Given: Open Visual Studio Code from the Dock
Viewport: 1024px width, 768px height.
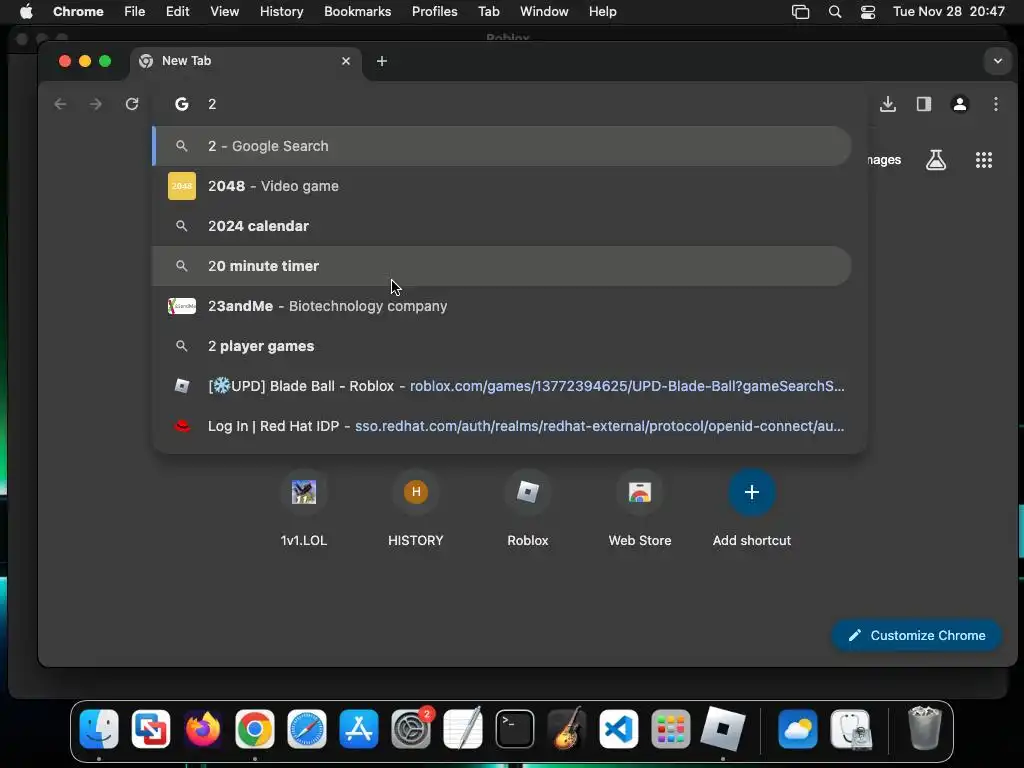Looking at the screenshot, I should [x=618, y=729].
